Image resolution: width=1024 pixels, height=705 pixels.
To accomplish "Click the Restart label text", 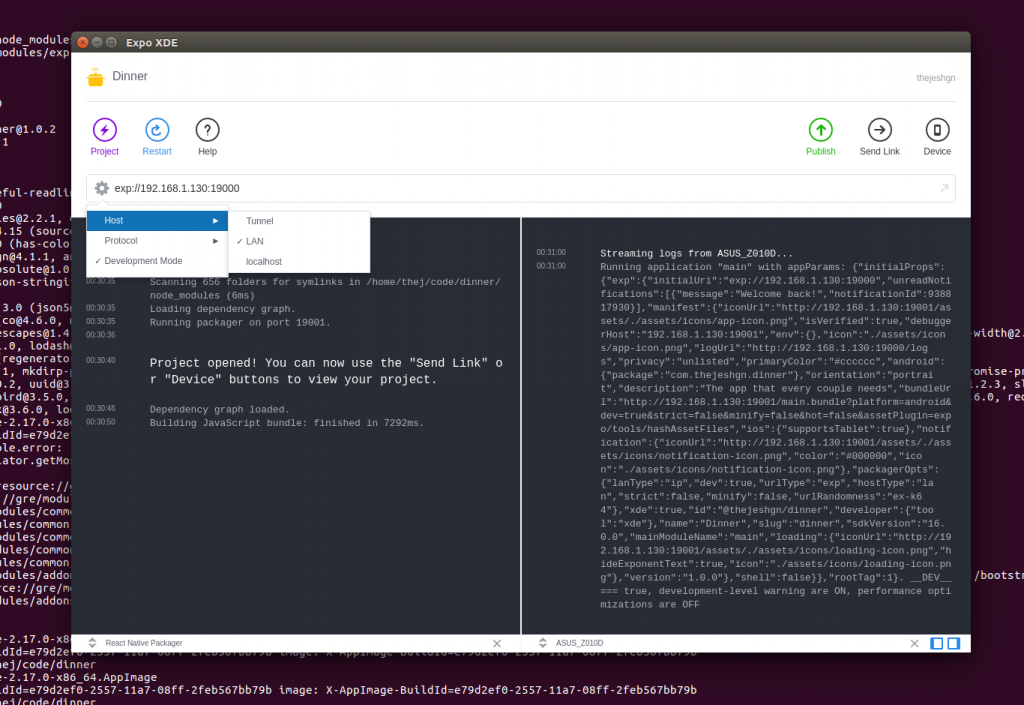I will (x=157, y=151).
